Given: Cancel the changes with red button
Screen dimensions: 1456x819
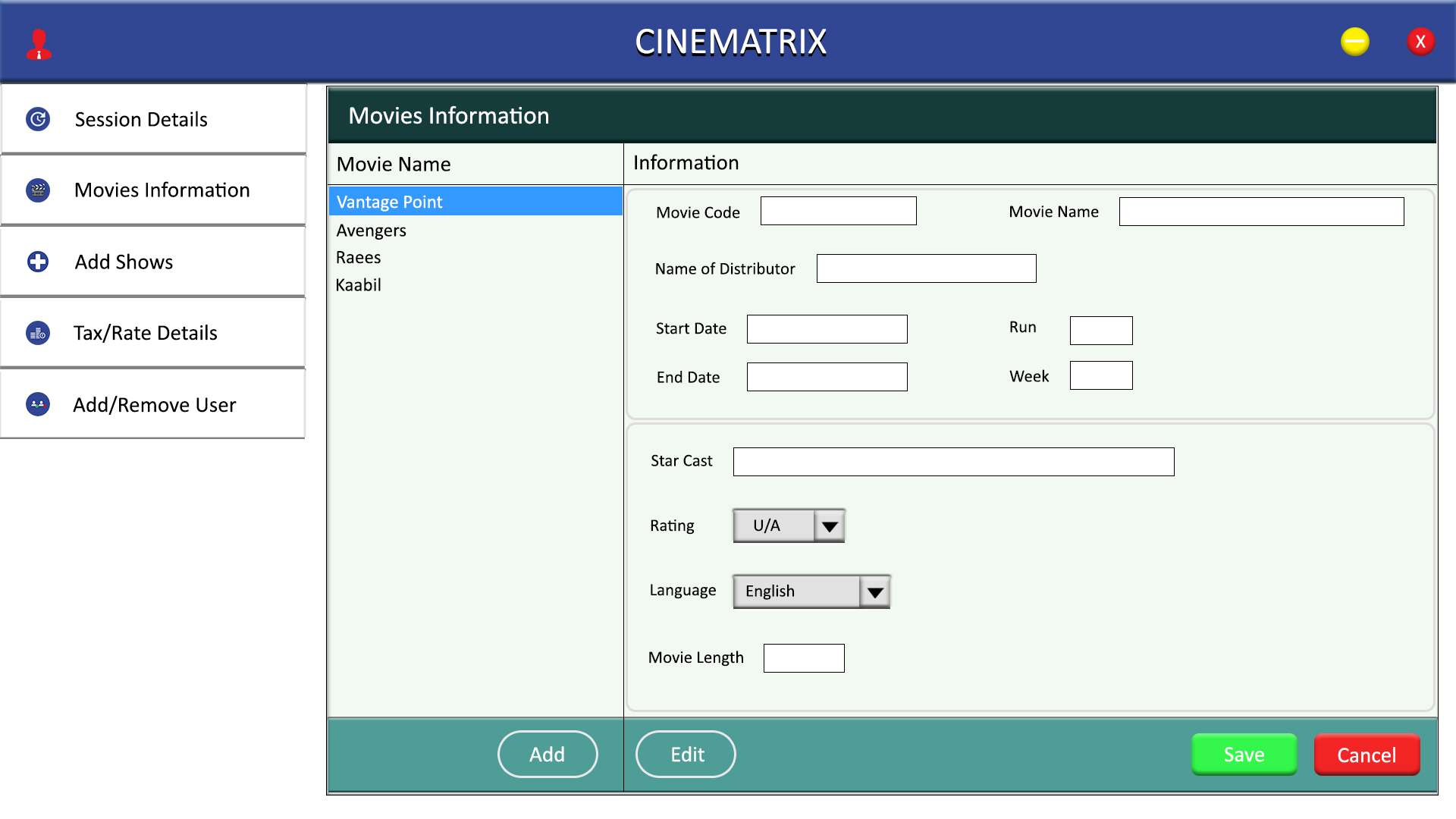Looking at the screenshot, I should [x=1367, y=755].
